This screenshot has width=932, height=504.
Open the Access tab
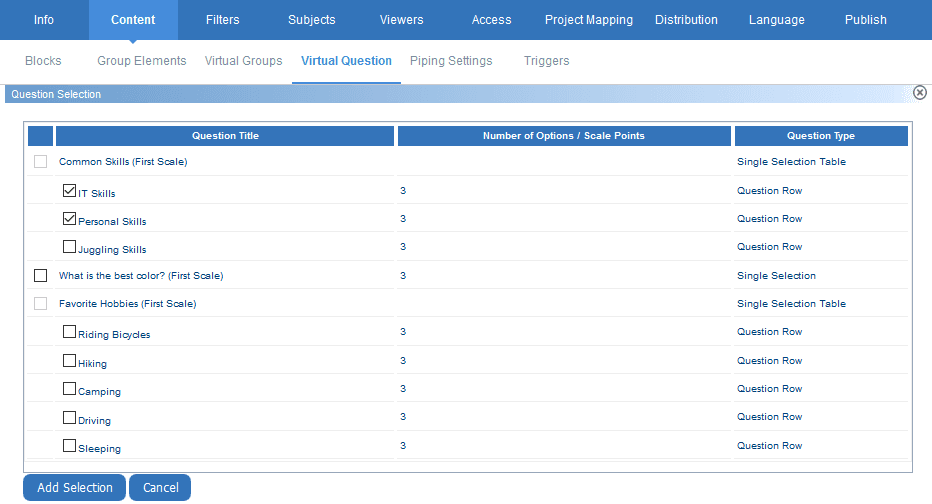(x=491, y=20)
